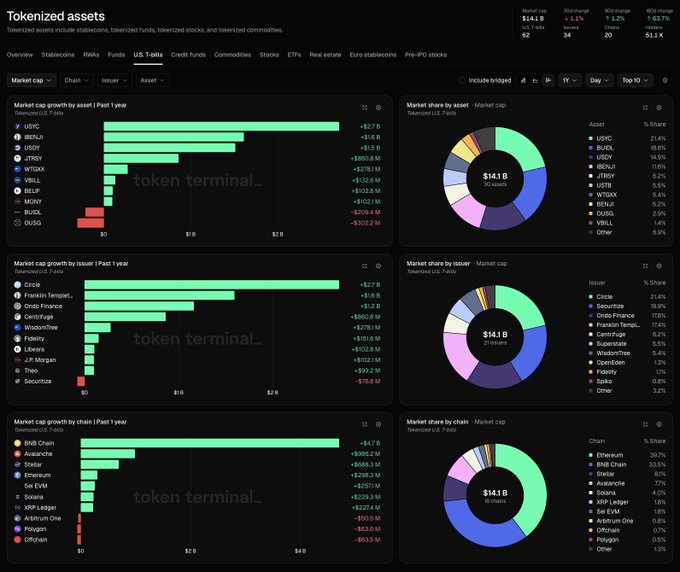Viewport: 680px width, 572px height.
Task: Click the Tokenized assets page heading
Action: point(56,16)
